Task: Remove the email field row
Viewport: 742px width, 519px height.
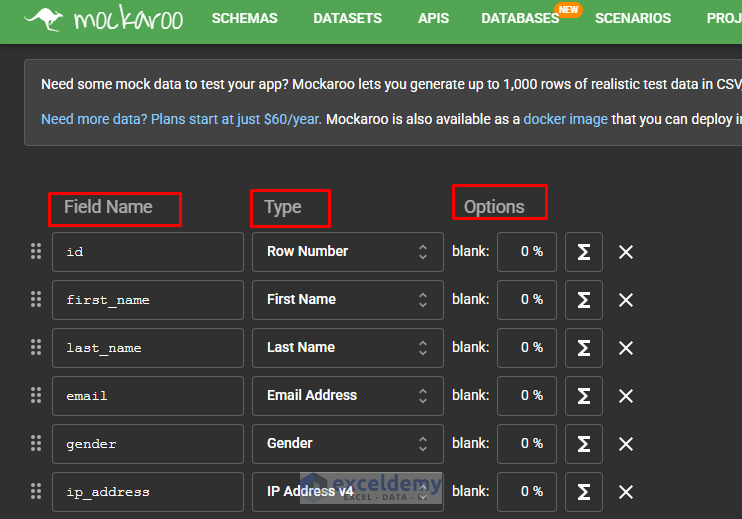Action: 626,396
